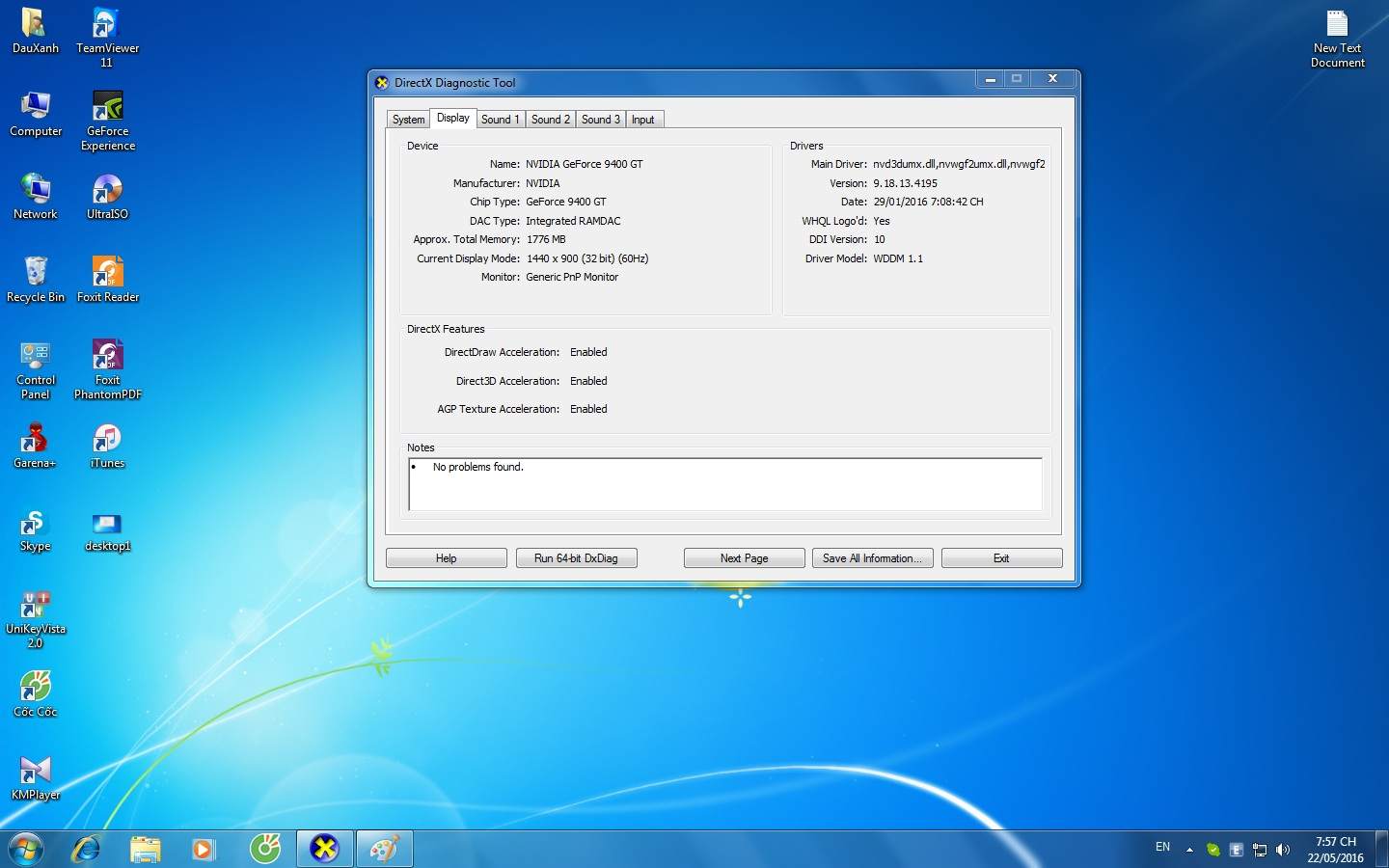Viewport: 1389px width, 868px height.
Task: Click the Windows Start orb
Action: pyautogui.click(x=26, y=849)
